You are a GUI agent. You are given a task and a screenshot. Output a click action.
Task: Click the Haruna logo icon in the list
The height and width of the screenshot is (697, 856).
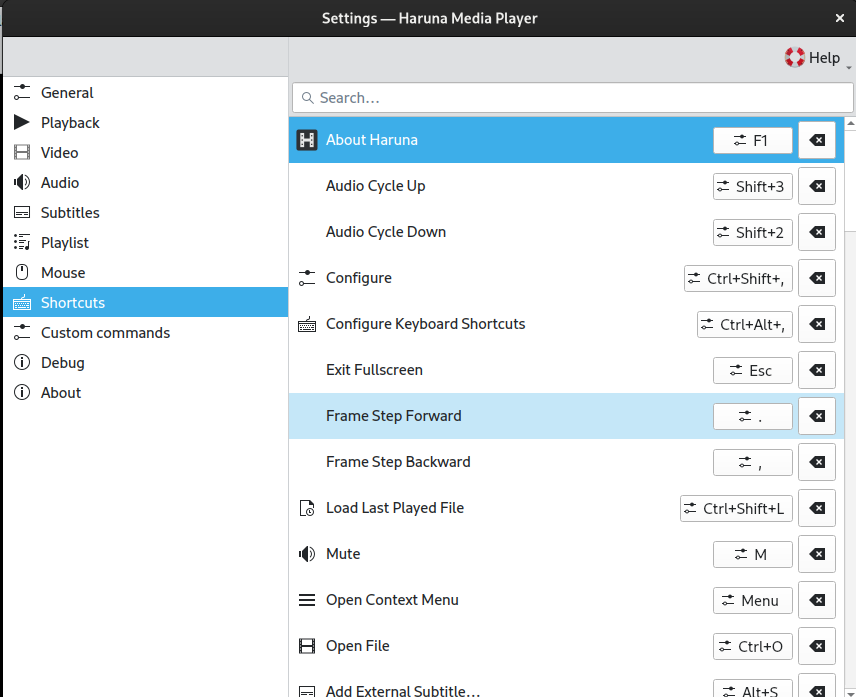307,140
